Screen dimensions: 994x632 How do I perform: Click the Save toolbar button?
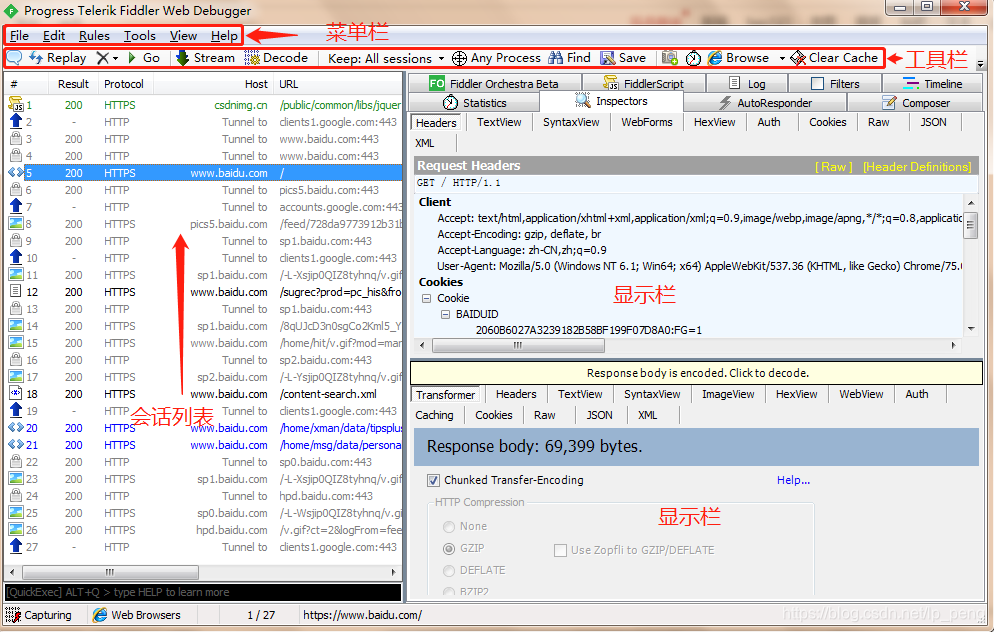tap(623, 58)
